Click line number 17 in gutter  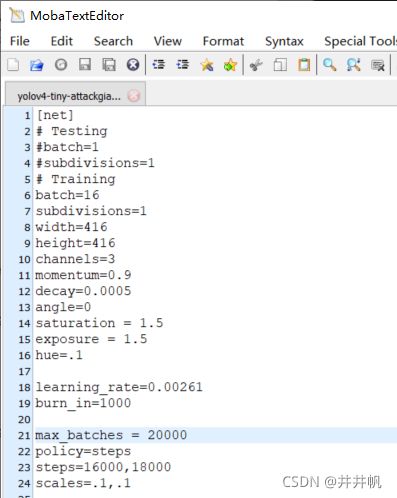coord(24,372)
